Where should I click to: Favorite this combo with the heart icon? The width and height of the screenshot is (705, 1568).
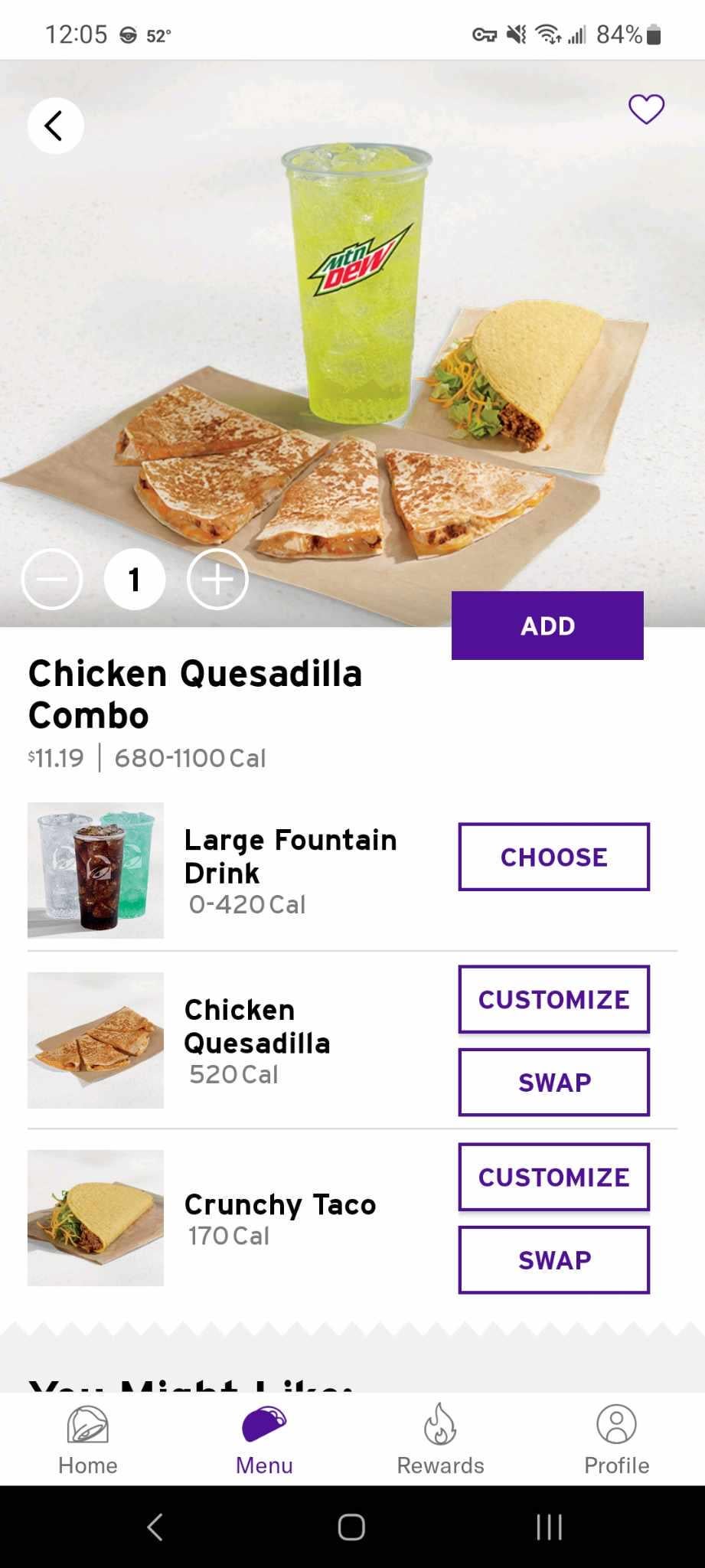point(646,109)
